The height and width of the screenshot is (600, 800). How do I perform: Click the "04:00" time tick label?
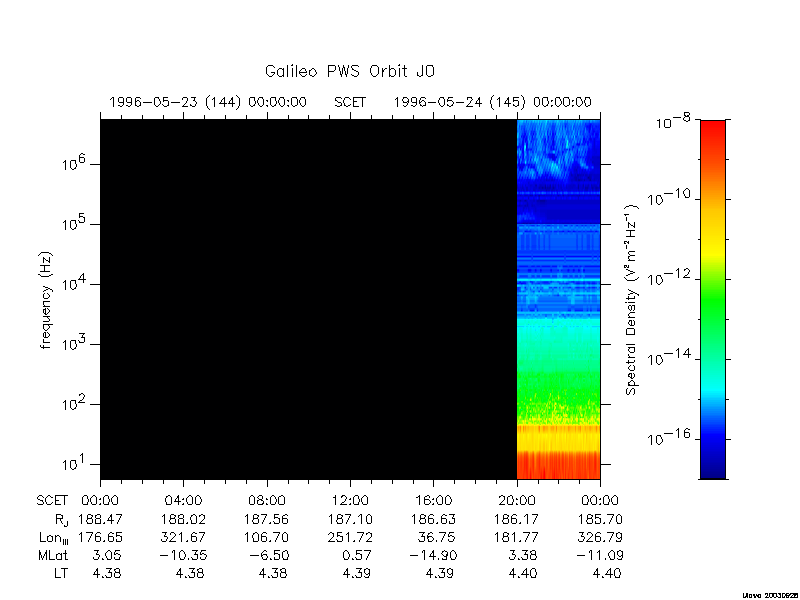click(183, 501)
